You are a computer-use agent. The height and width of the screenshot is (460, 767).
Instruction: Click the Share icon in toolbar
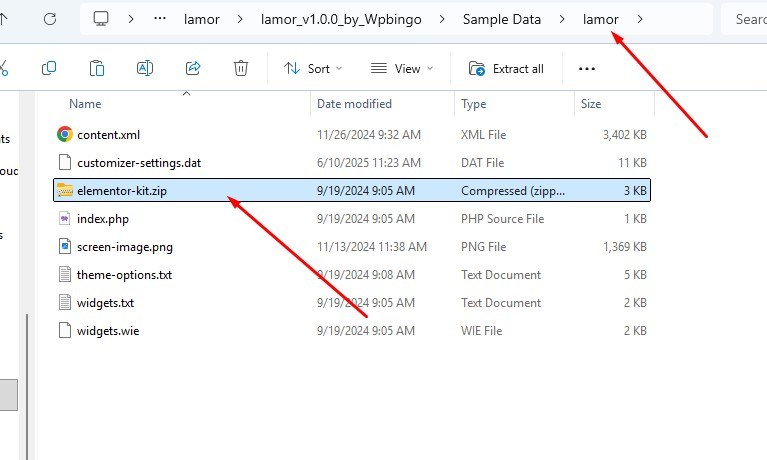point(193,68)
